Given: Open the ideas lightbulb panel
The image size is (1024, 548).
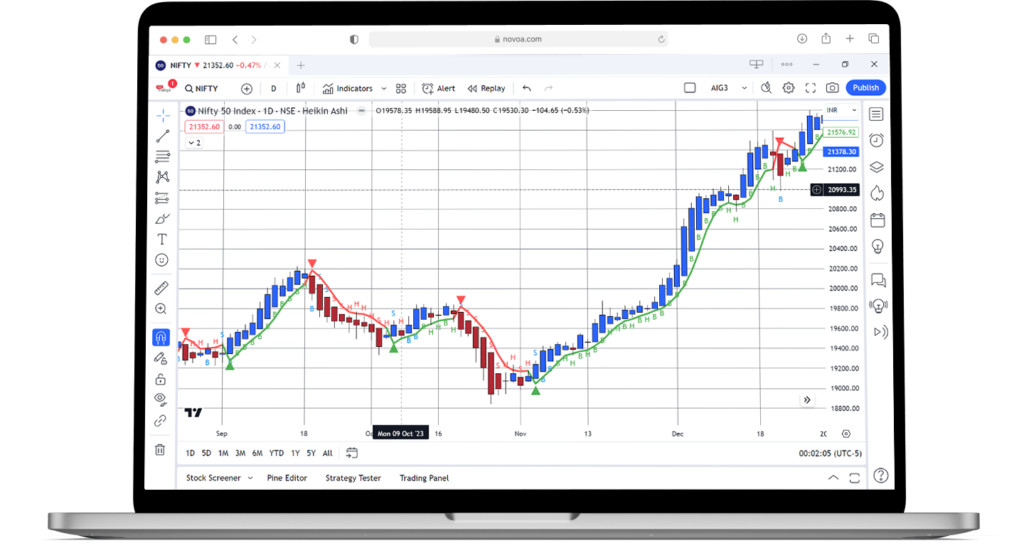Looking at the screenshot, I should click(878, 246).
